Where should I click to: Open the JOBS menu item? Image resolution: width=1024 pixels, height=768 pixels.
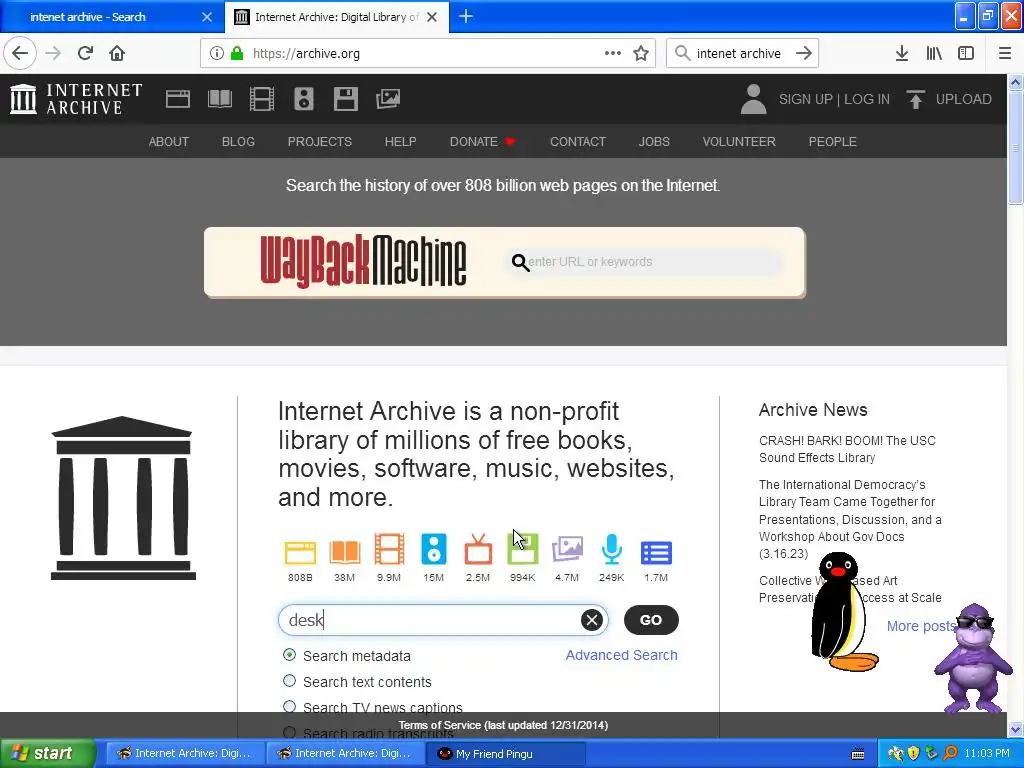pyautogui.click(x=654, y=142)
